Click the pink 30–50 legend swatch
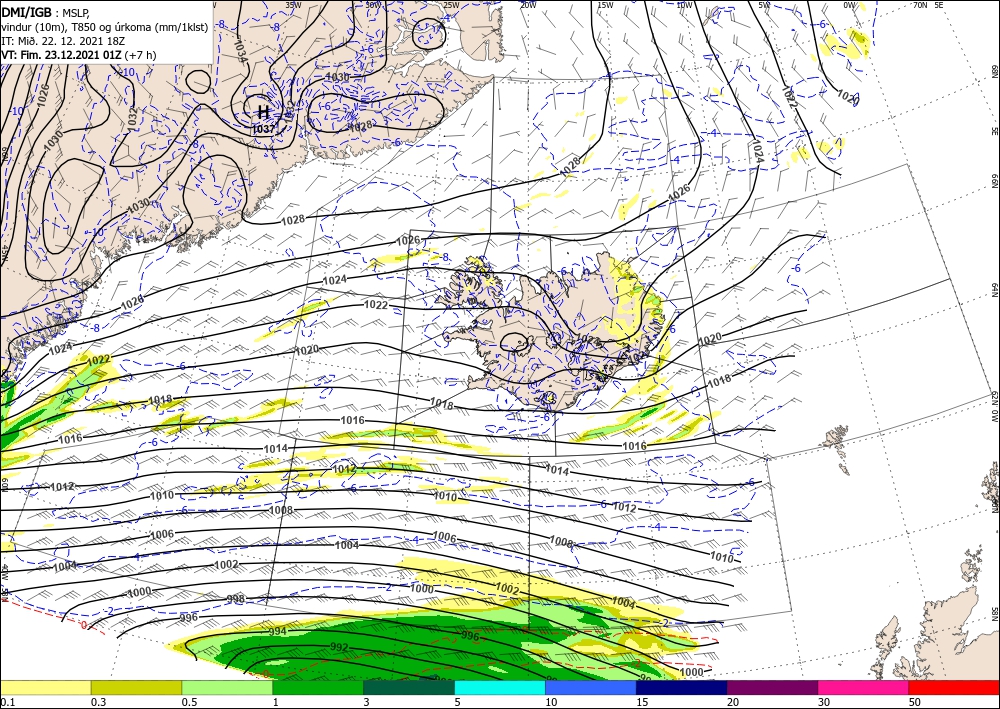1000x709 pixels. coord(864,687)
